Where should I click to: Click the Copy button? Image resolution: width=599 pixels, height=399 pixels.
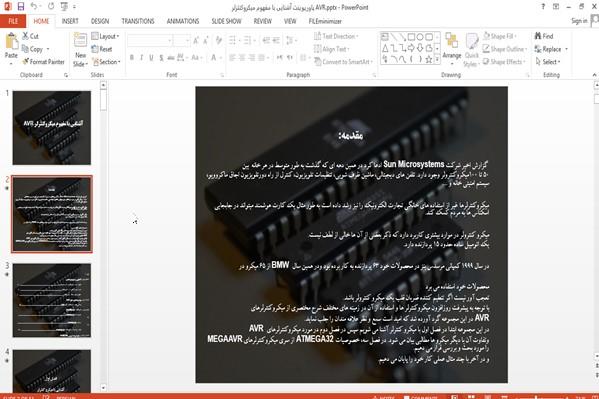[x=32, y=49]
